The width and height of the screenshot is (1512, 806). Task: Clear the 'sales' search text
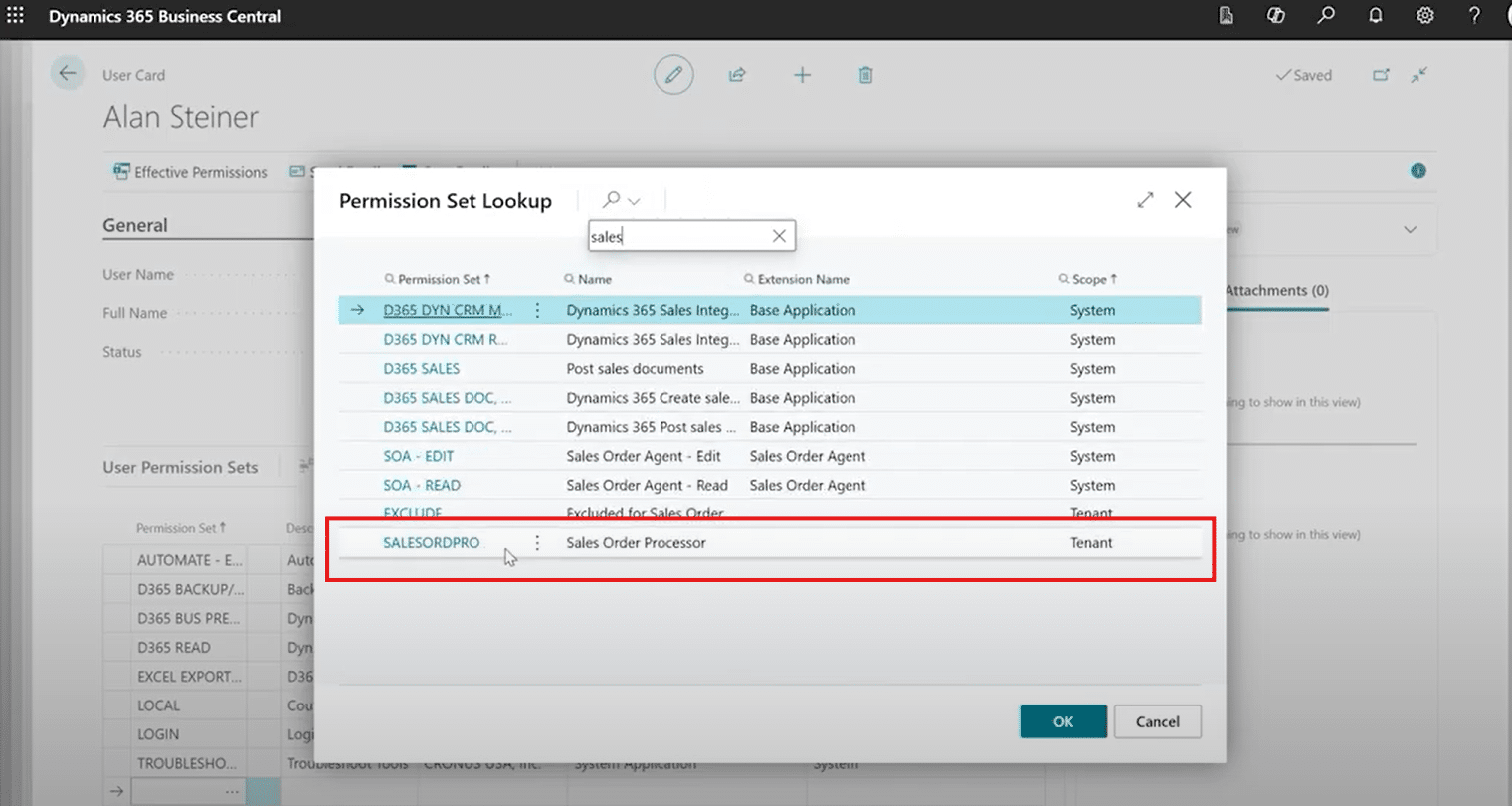[779, 236]
